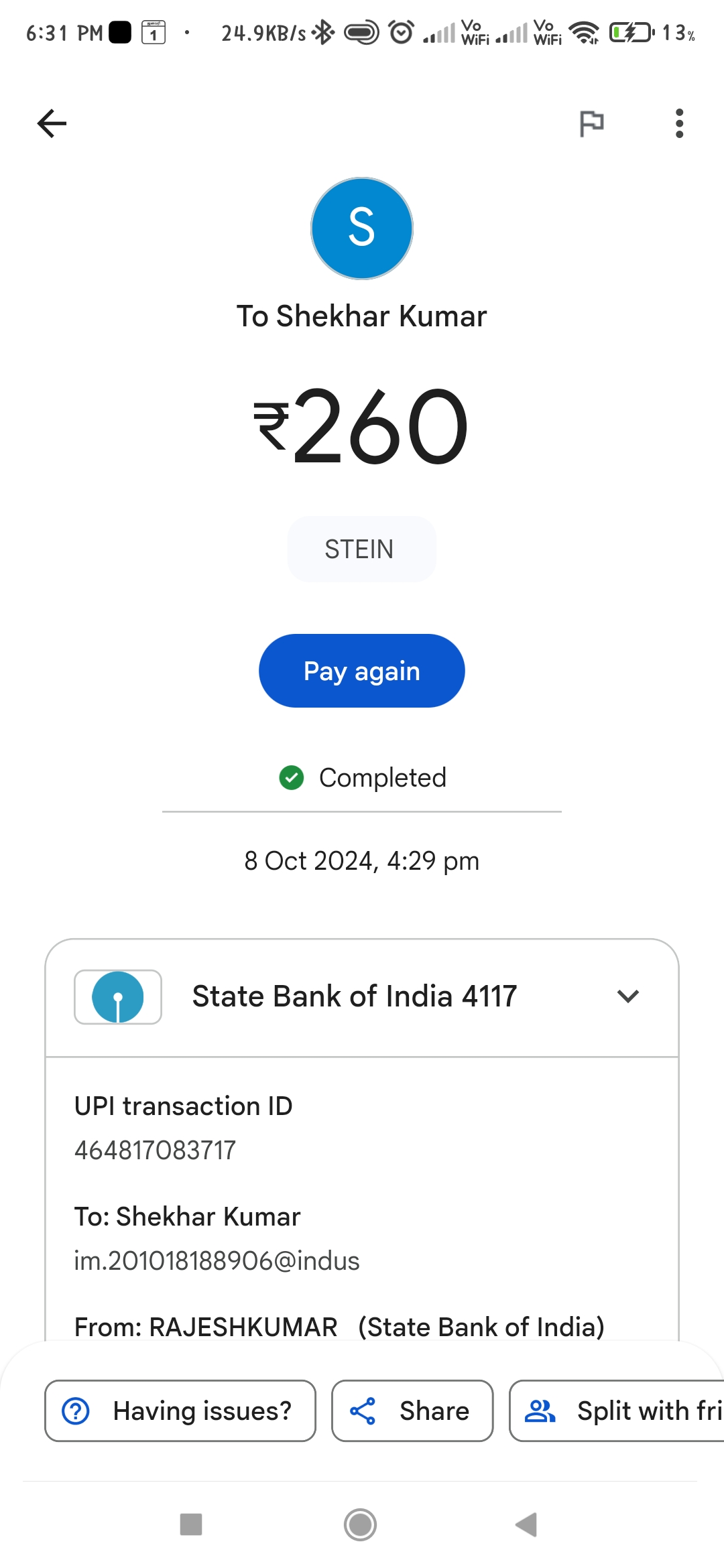Tap the flag report icon
The image size is (724, 1568).
click(591, 123)
